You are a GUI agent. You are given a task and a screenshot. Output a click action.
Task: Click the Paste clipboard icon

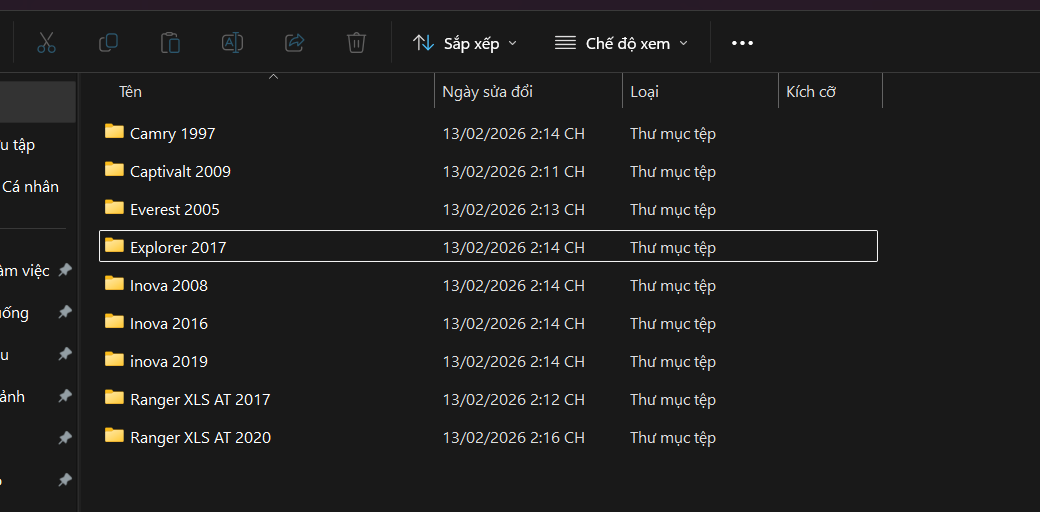(170, 43)
